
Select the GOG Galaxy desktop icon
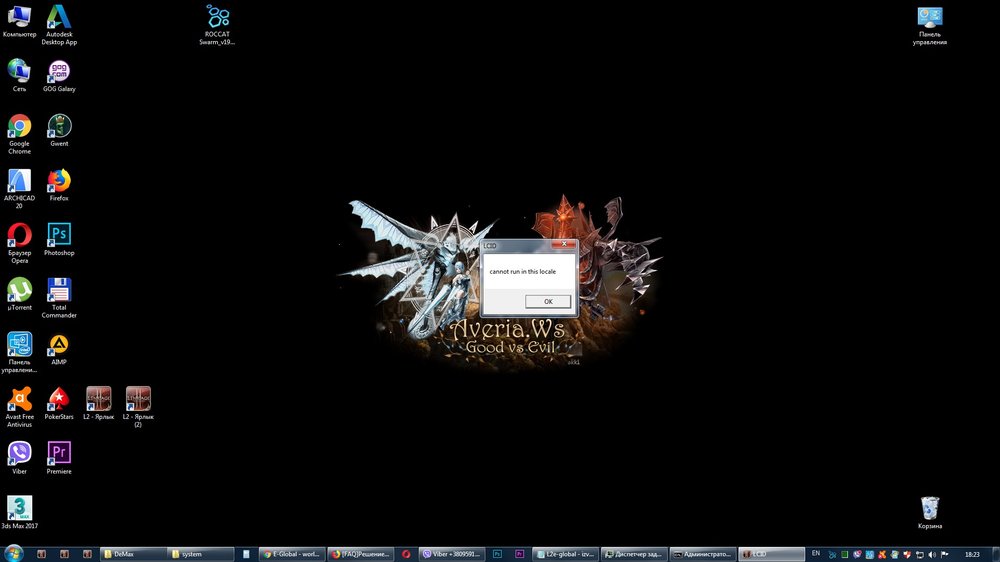click(x=59, y=72)
